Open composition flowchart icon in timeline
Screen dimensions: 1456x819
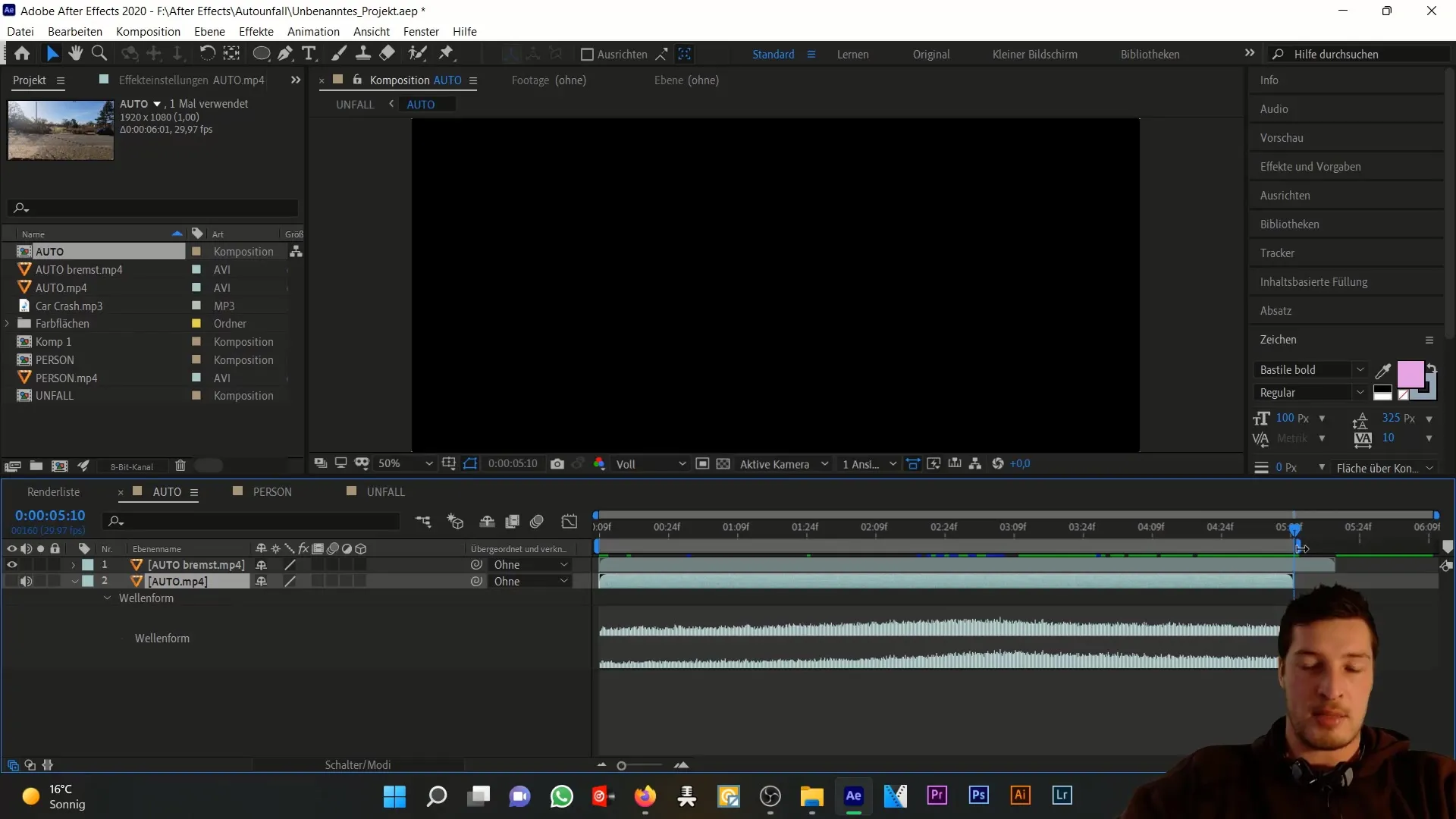[423, 522]
